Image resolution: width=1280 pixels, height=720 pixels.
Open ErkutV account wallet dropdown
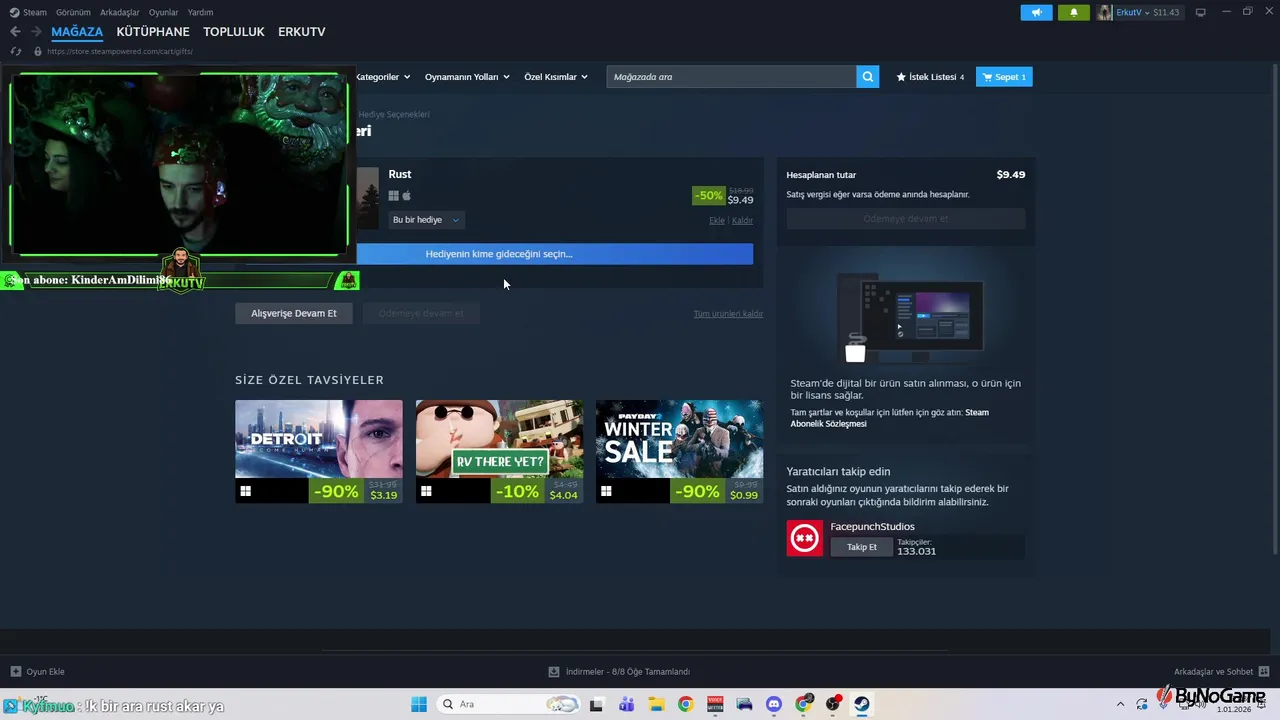1139,12
